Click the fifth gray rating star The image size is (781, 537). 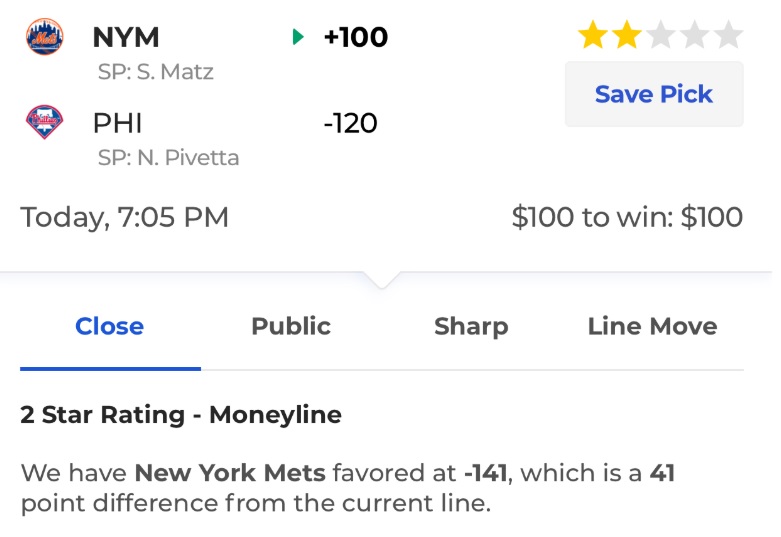tap(728, 34)
